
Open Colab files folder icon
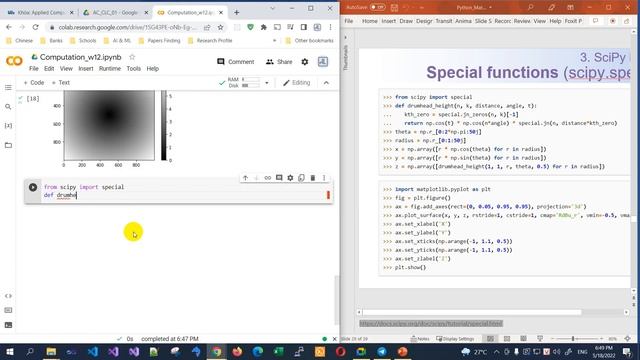[8, 145]
